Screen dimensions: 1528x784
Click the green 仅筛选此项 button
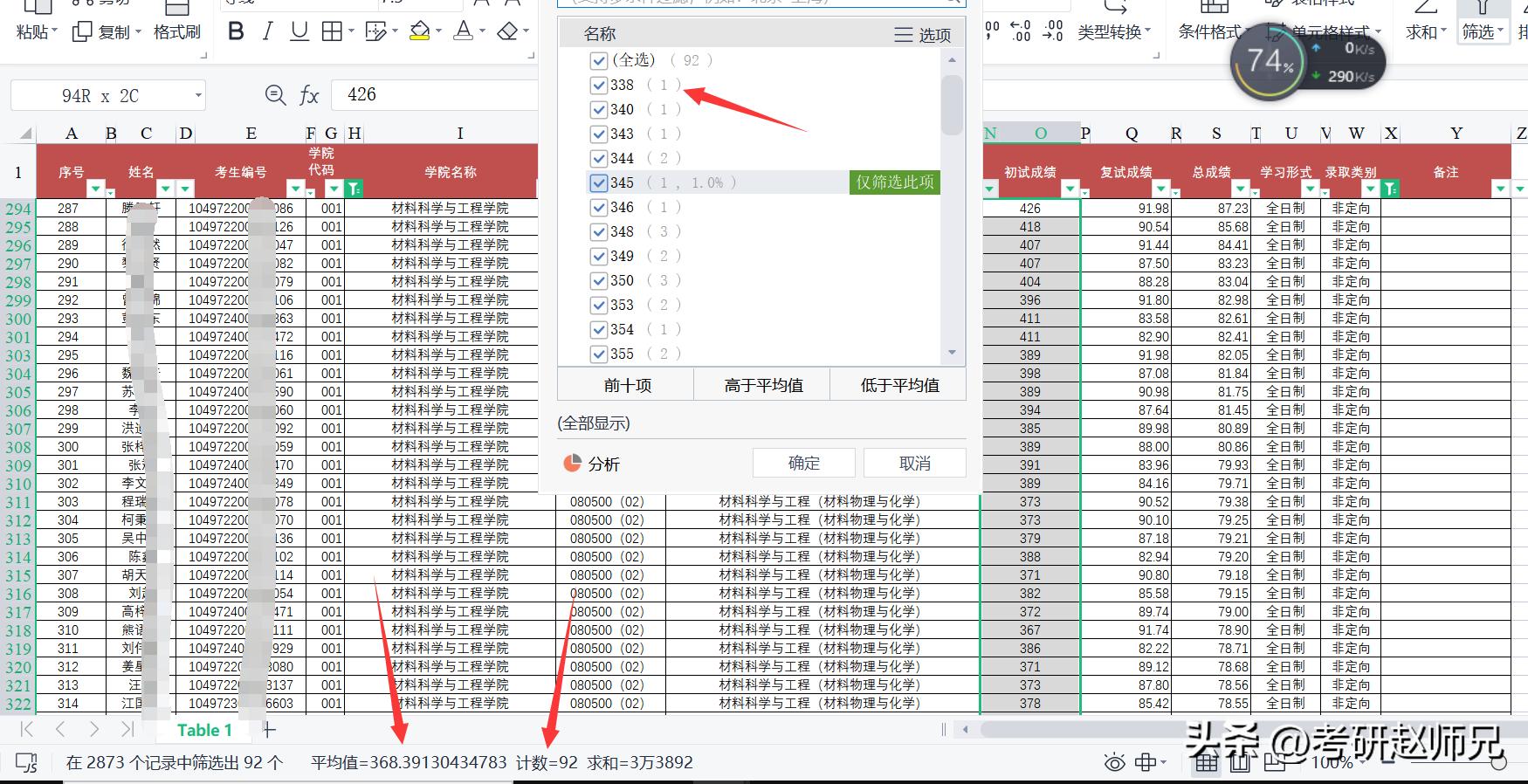pyautogui.click(x=895, y=182)
